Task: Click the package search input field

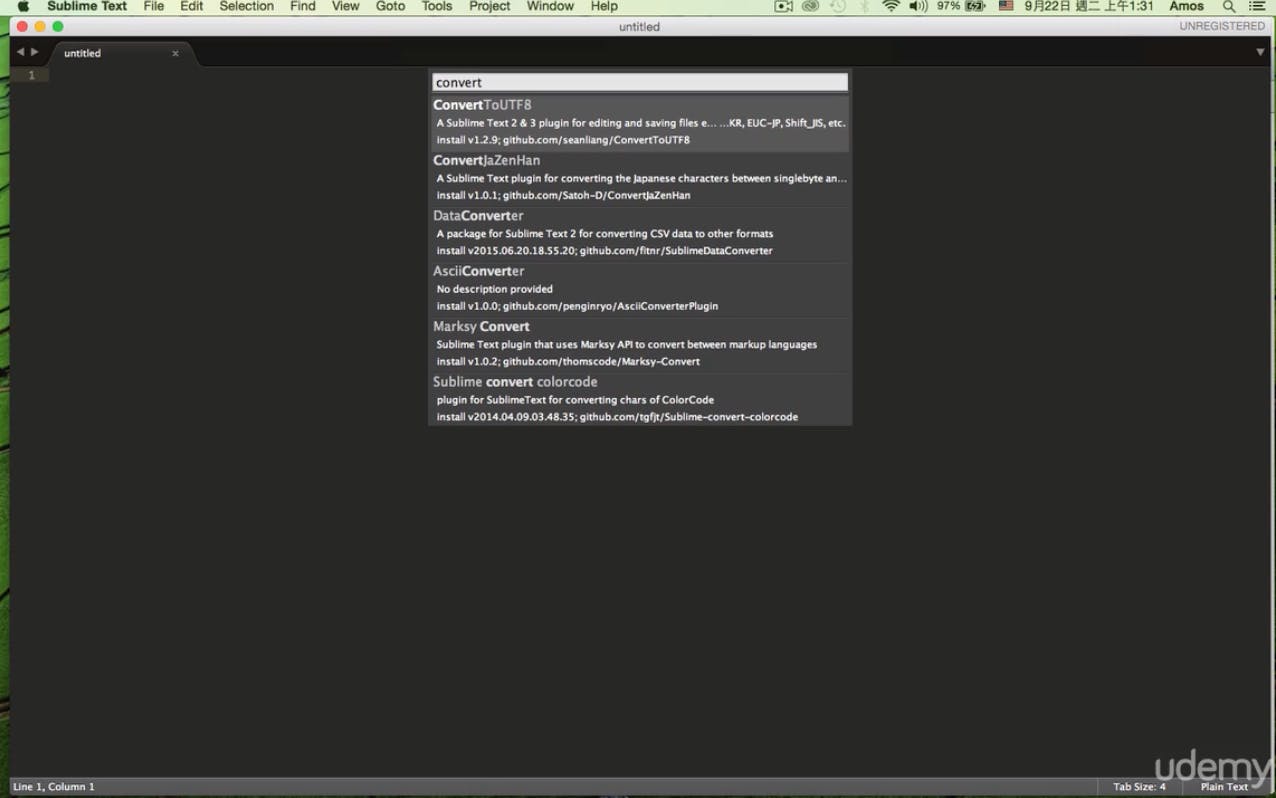Action: pyautogui.click(x=640, y=83)
